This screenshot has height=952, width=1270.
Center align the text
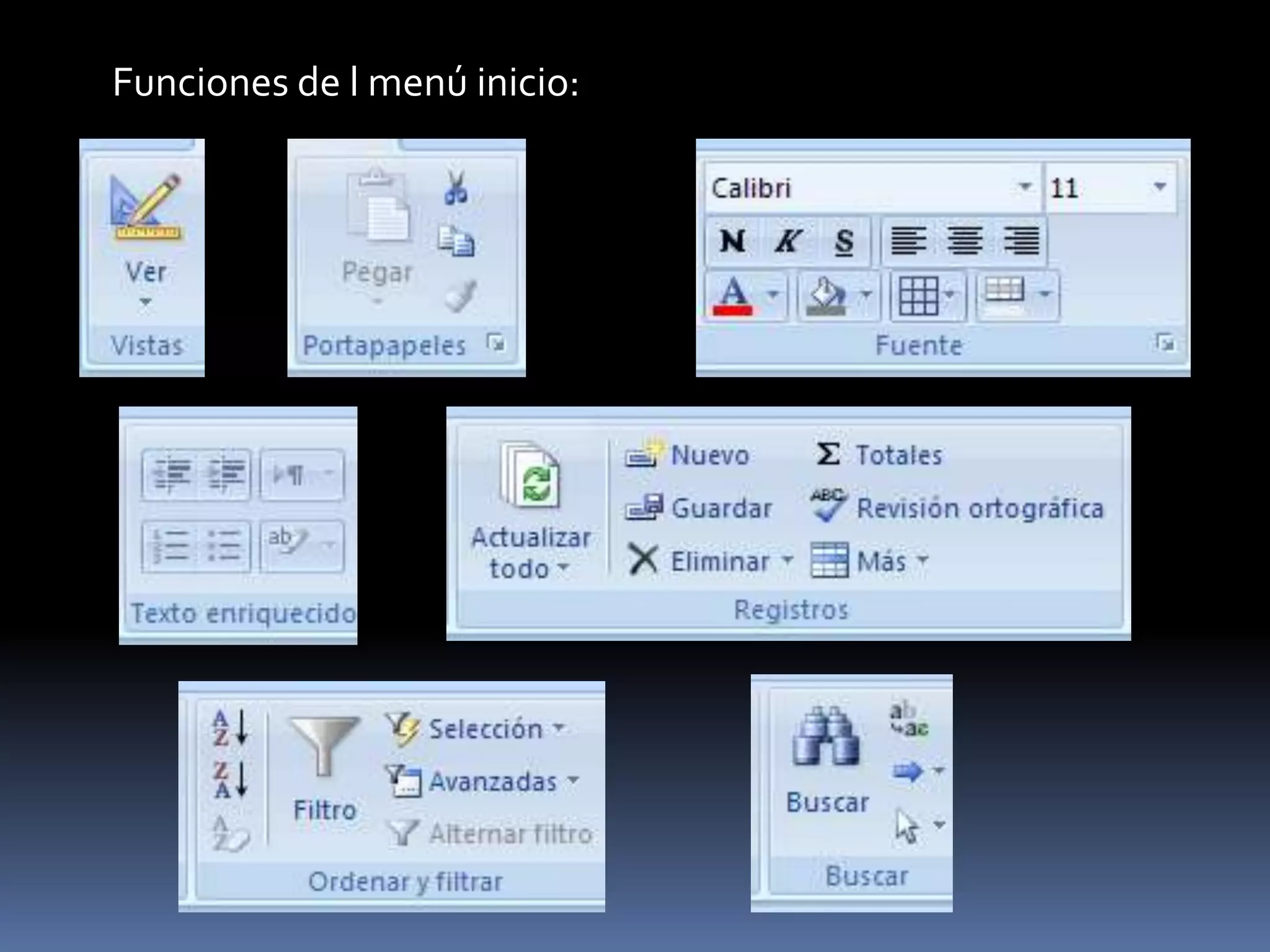(x=965, y=240)
